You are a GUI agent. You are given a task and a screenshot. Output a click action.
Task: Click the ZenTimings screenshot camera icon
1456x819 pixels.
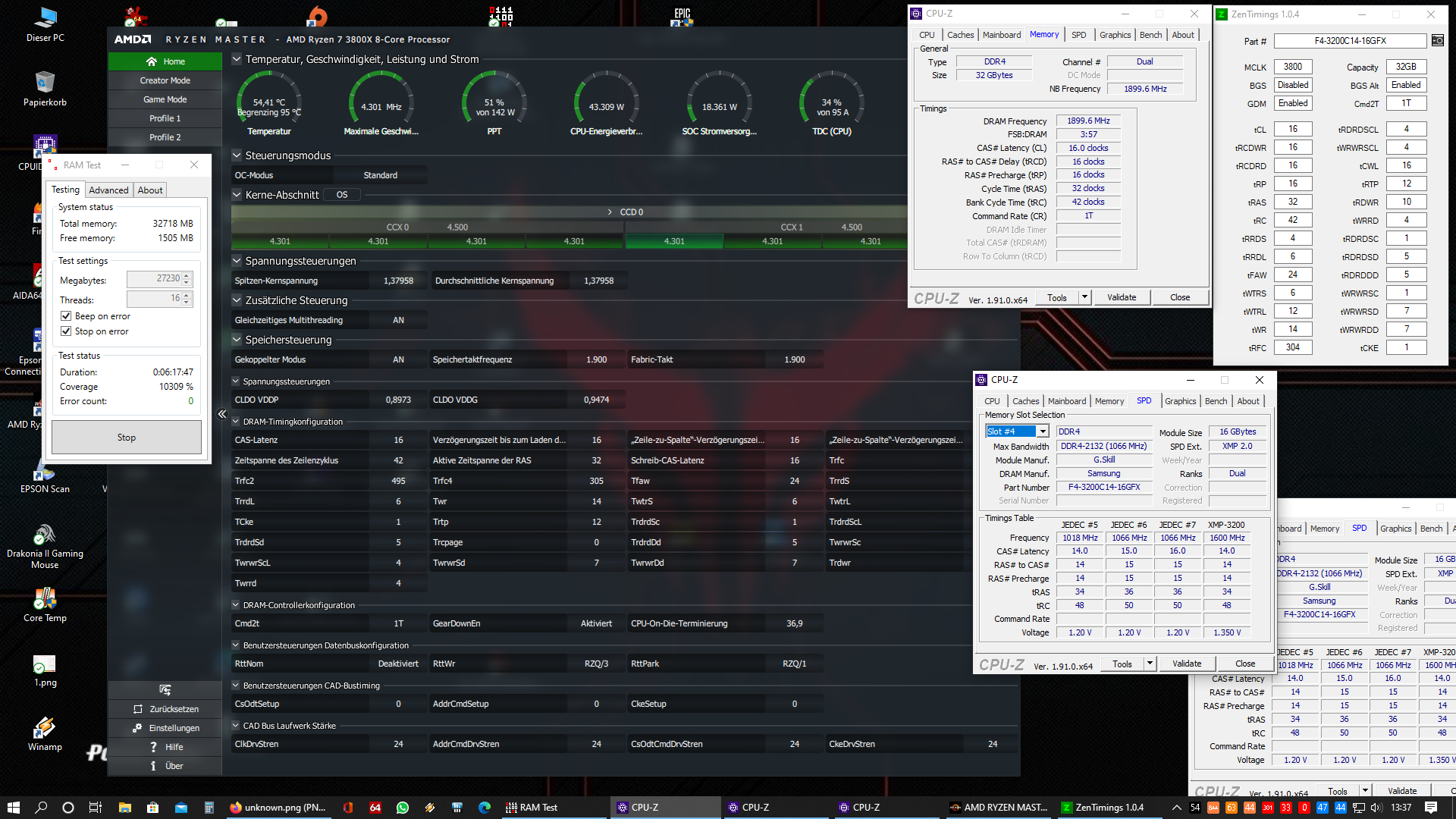1437,41
